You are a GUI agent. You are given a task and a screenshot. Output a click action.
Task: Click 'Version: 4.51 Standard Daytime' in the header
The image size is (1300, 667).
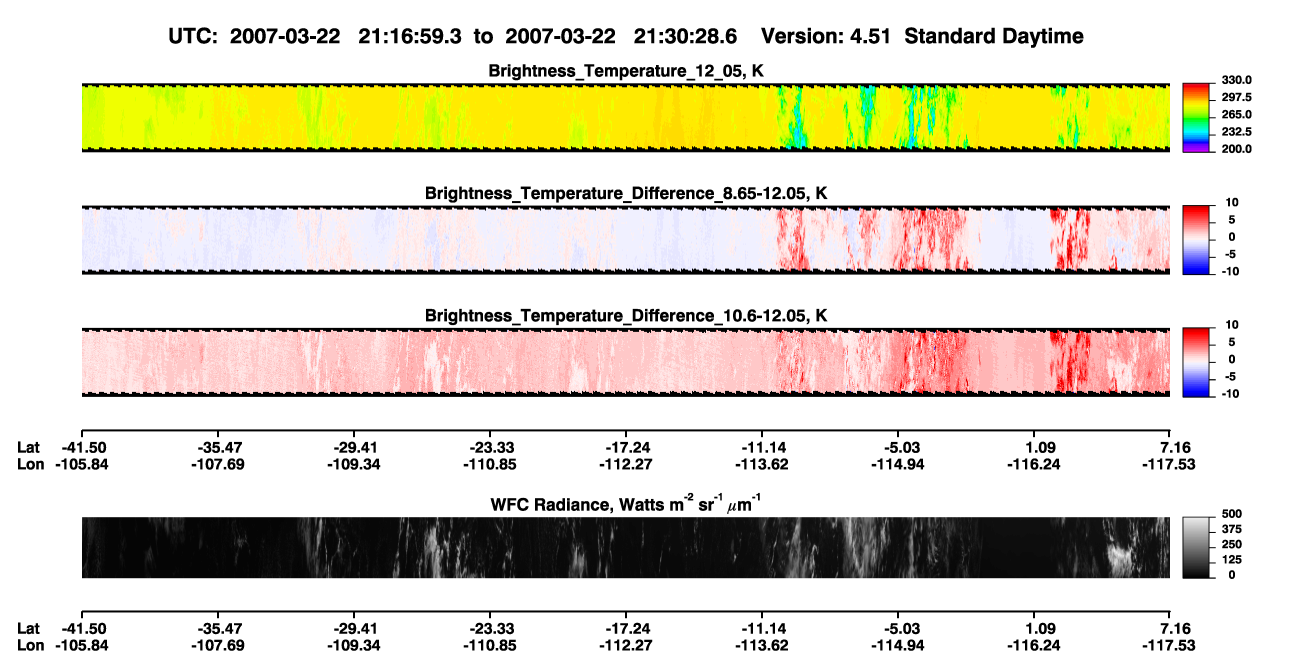coord(922,36)
